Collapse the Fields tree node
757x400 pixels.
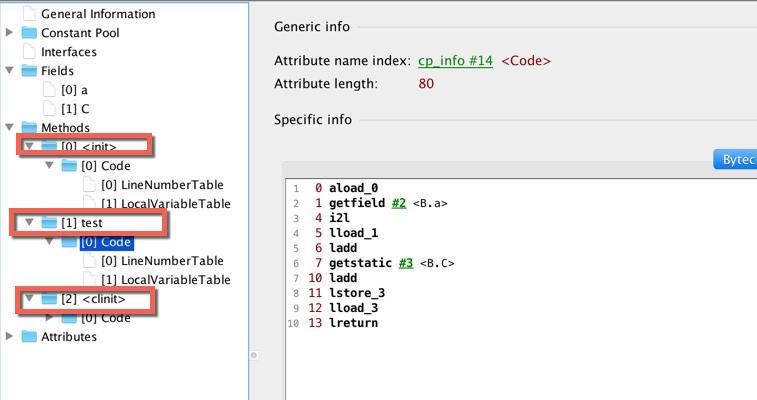pyautogui.click(x=10, y=71)
